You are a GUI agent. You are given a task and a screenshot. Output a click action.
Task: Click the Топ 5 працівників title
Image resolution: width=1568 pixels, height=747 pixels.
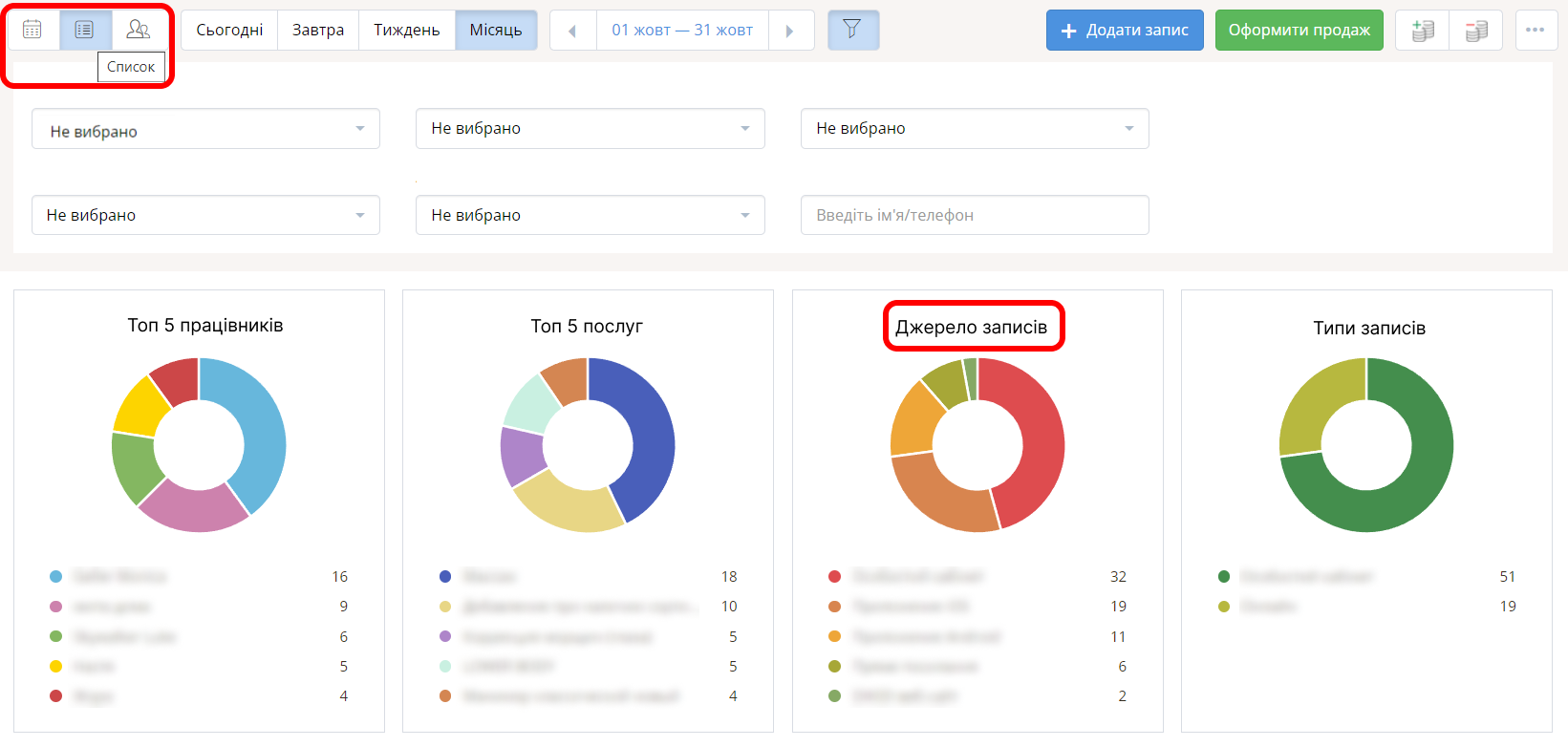tap(205, 326)
